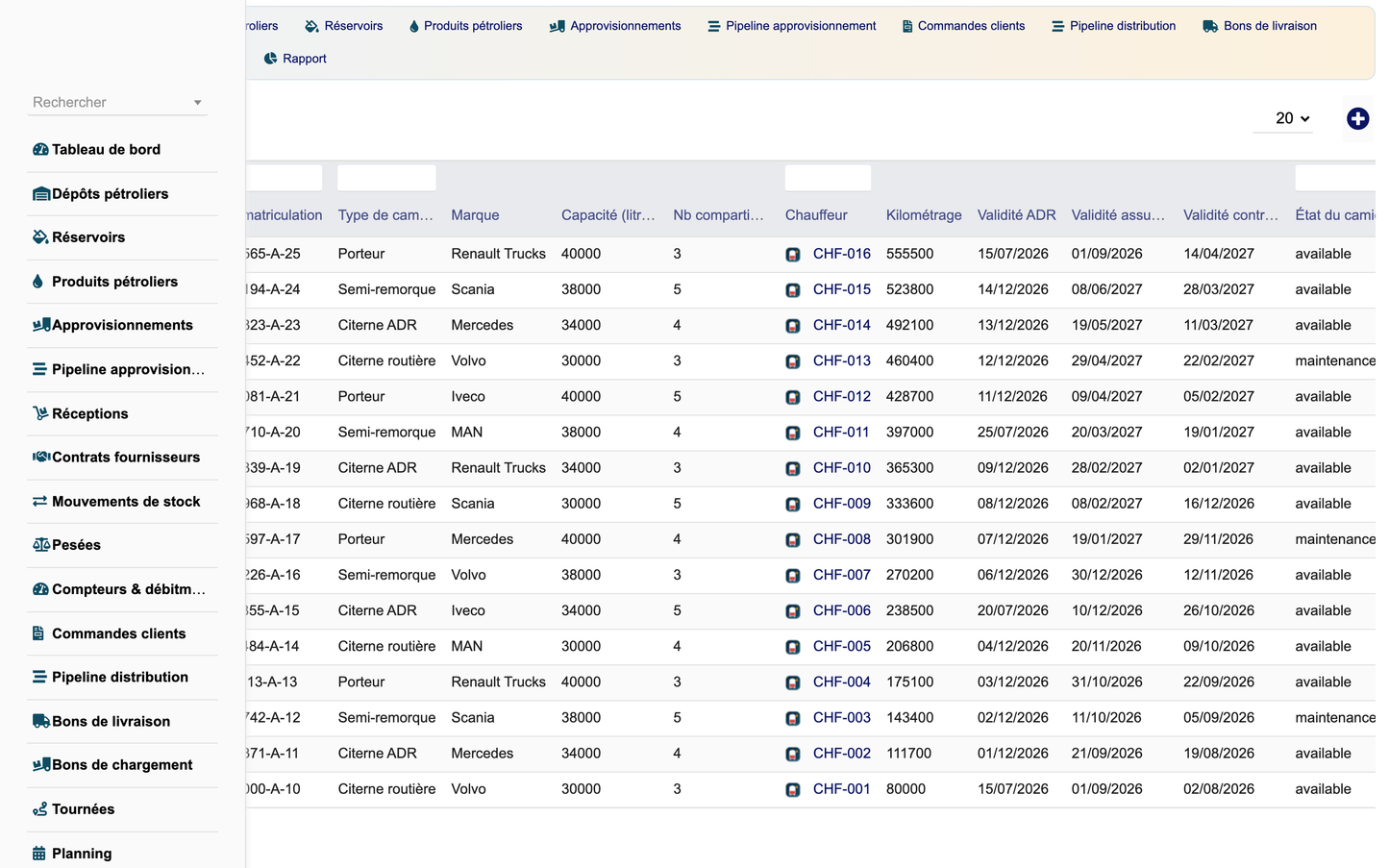Click the Tournées label in the sidebar
1389x868 pixels.
coord(83,808)
